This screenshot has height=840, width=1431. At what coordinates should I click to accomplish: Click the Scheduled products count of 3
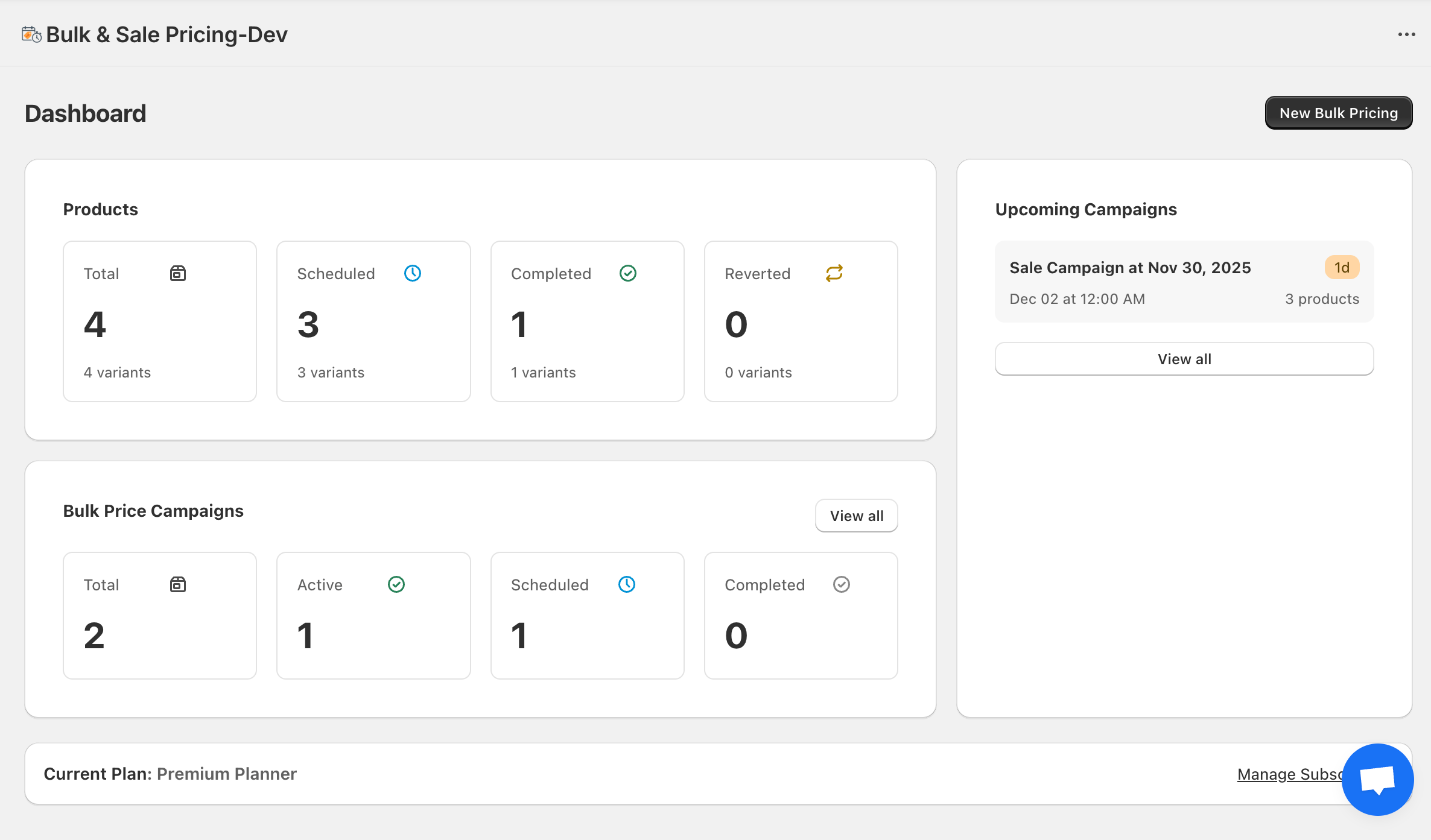(x=308, y=324)
